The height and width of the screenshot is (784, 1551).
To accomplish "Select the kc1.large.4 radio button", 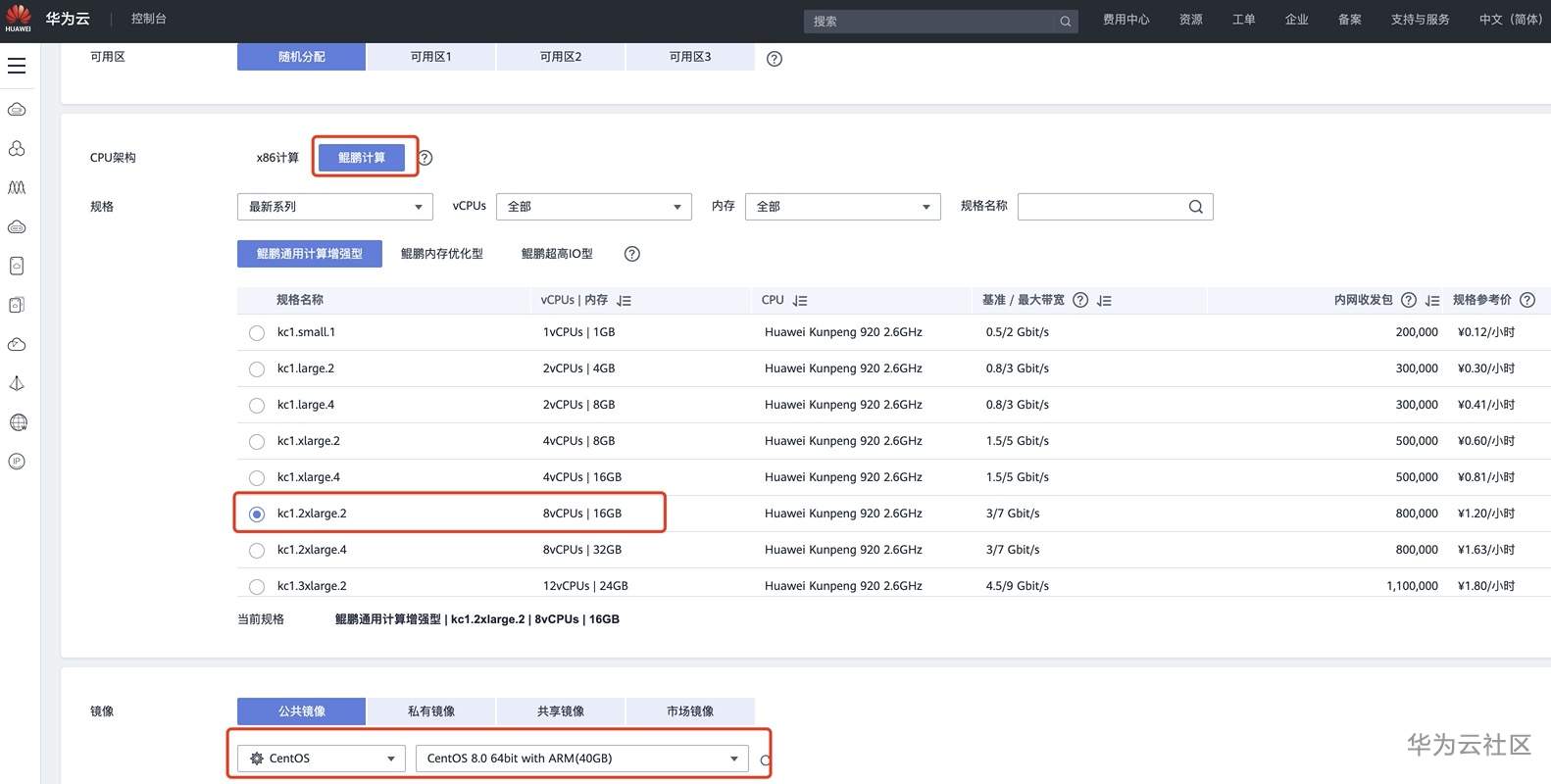I will coord(257,406).
